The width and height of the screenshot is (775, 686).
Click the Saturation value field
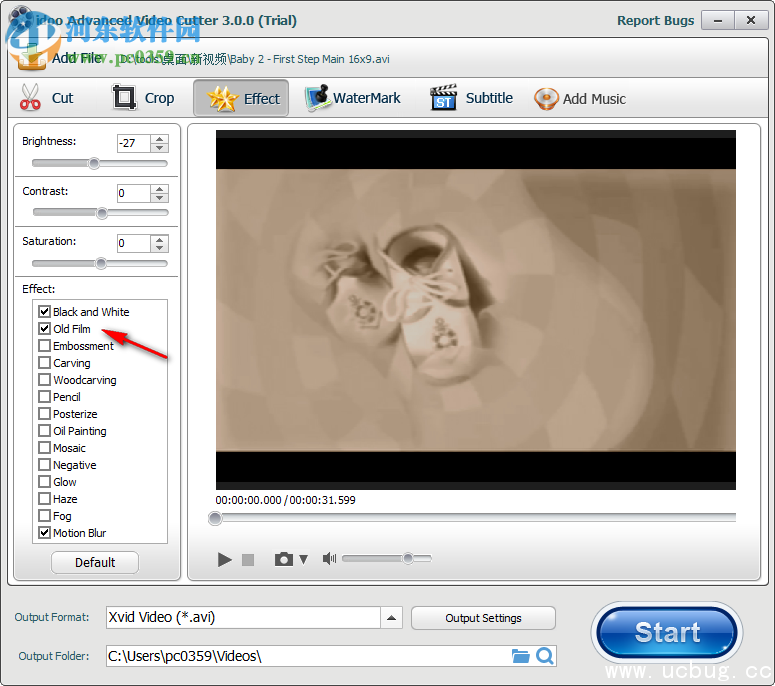[x=133, y=243]
